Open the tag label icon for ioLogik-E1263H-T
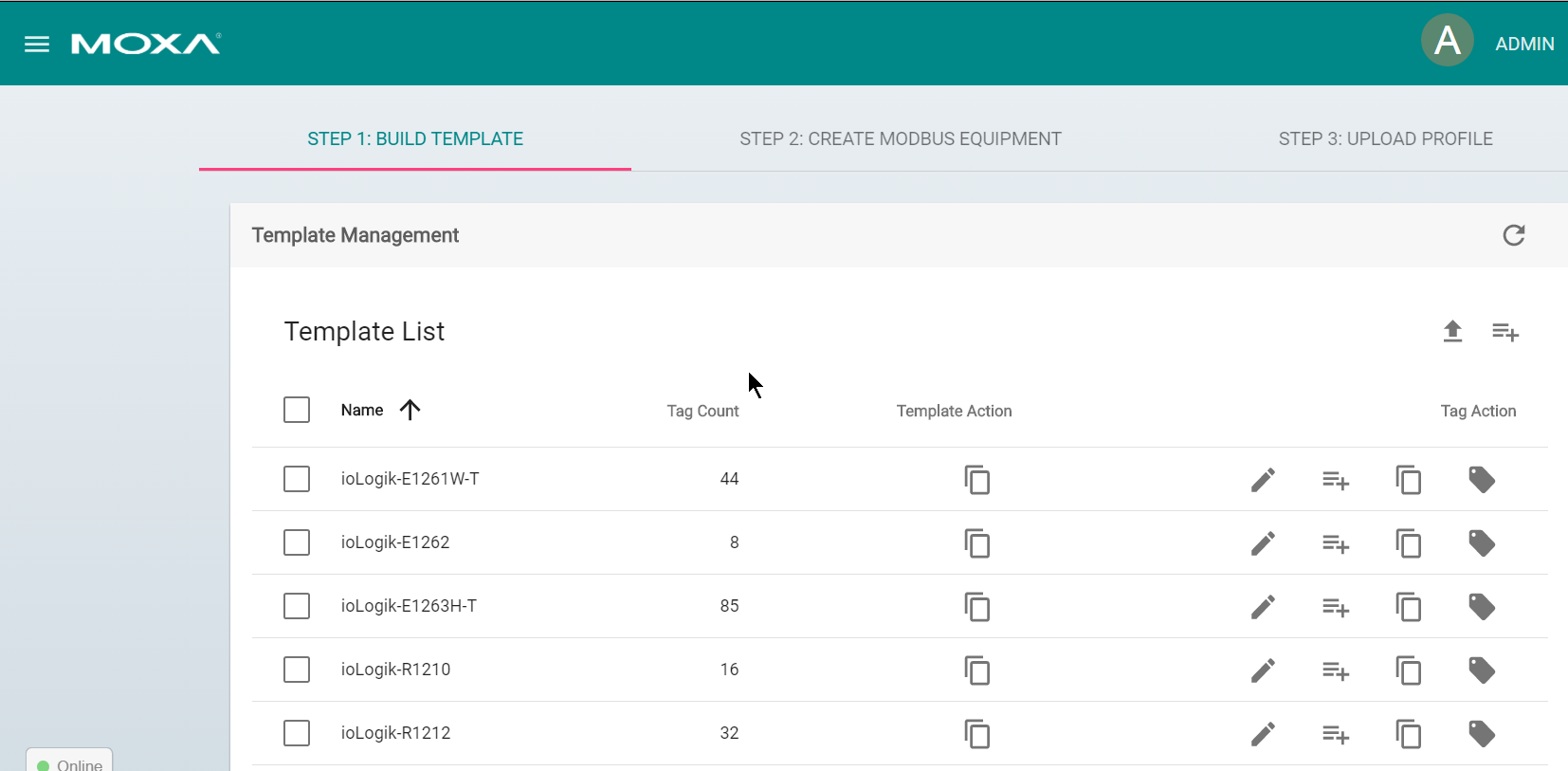This screenshot has height=771, width=1568. tap(1482, 607)
